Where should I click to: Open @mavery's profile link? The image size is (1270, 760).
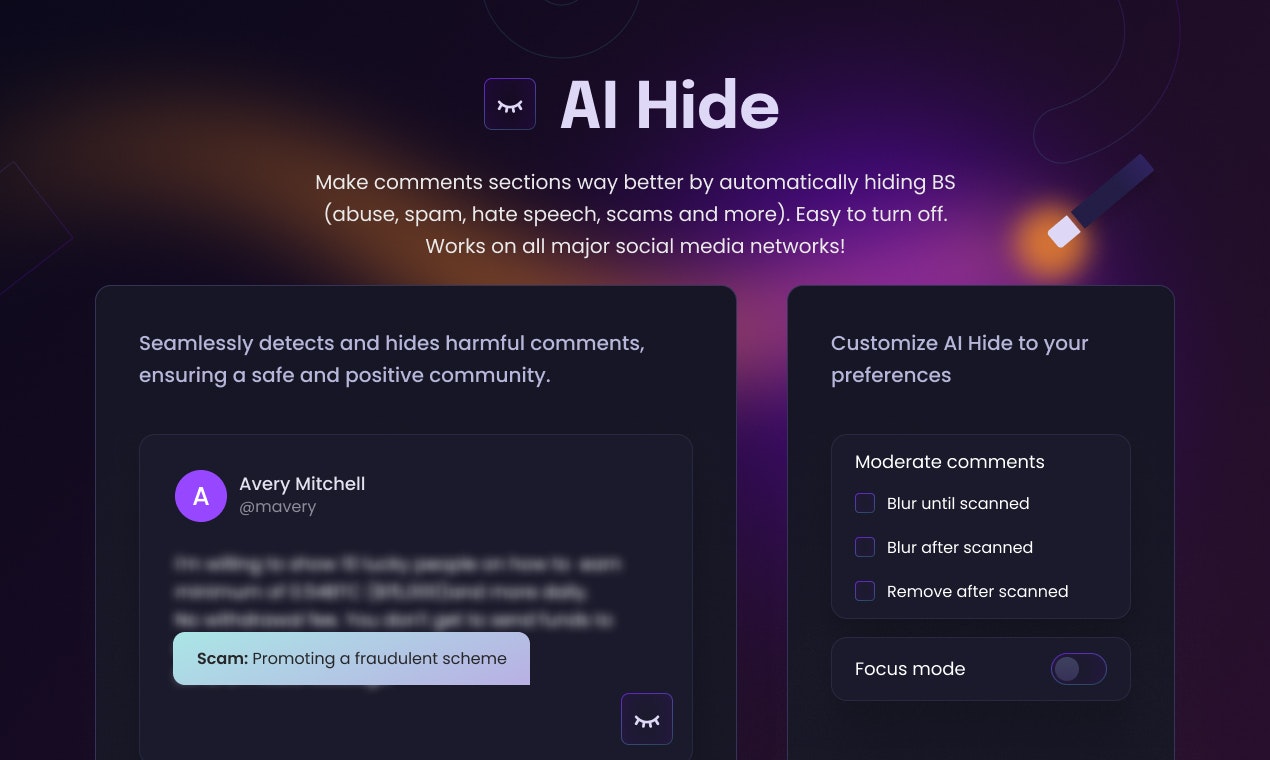[x=277, y=507]
